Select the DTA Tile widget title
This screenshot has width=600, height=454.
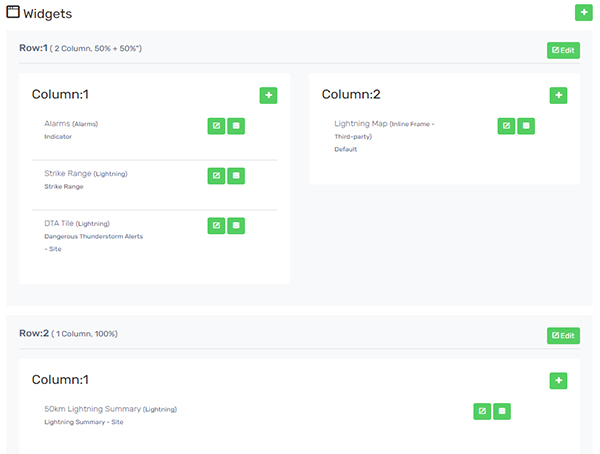[59, 223]
